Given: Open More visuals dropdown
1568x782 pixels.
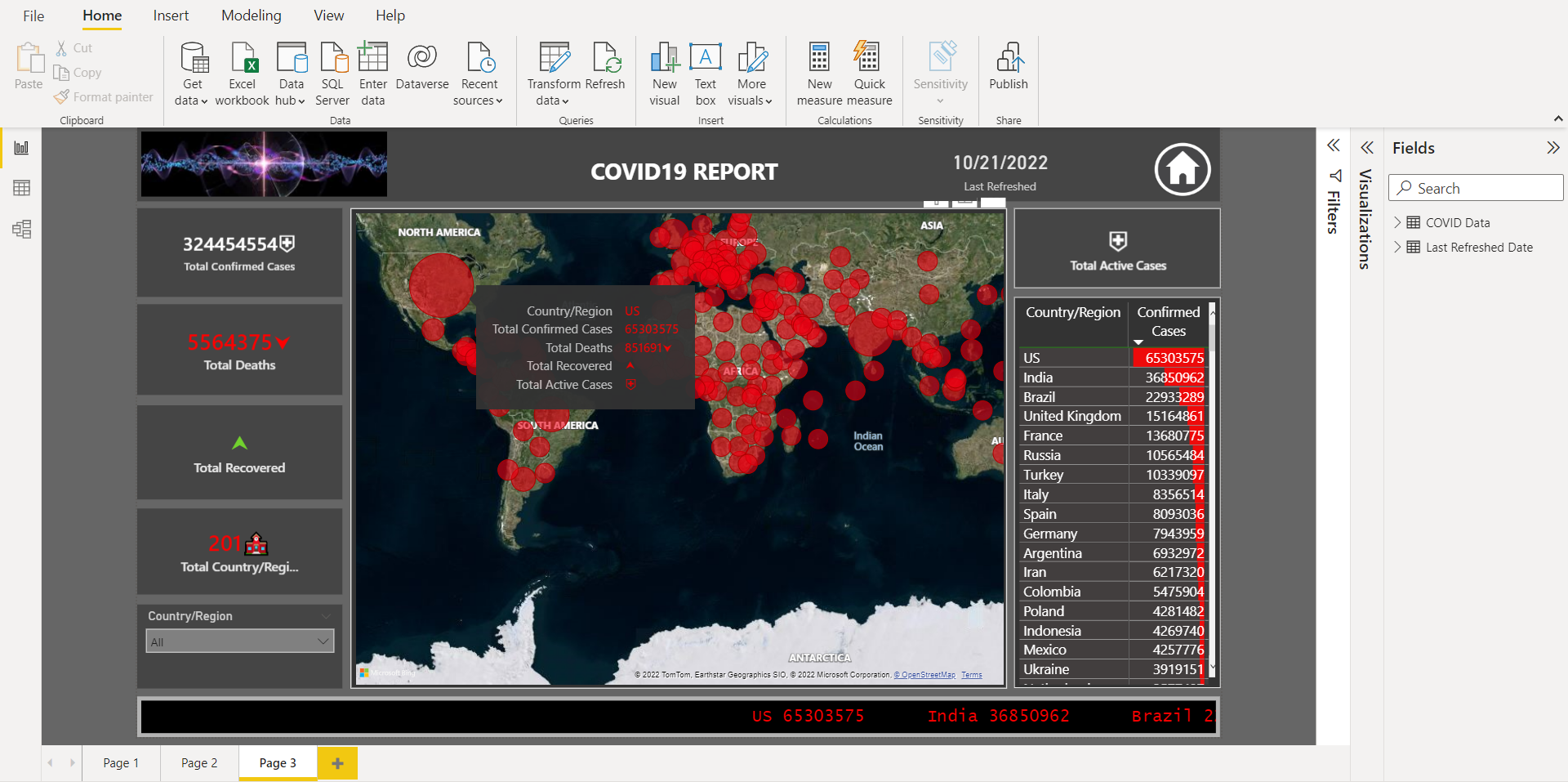Looking at the screenshot, I should point(751,74).
